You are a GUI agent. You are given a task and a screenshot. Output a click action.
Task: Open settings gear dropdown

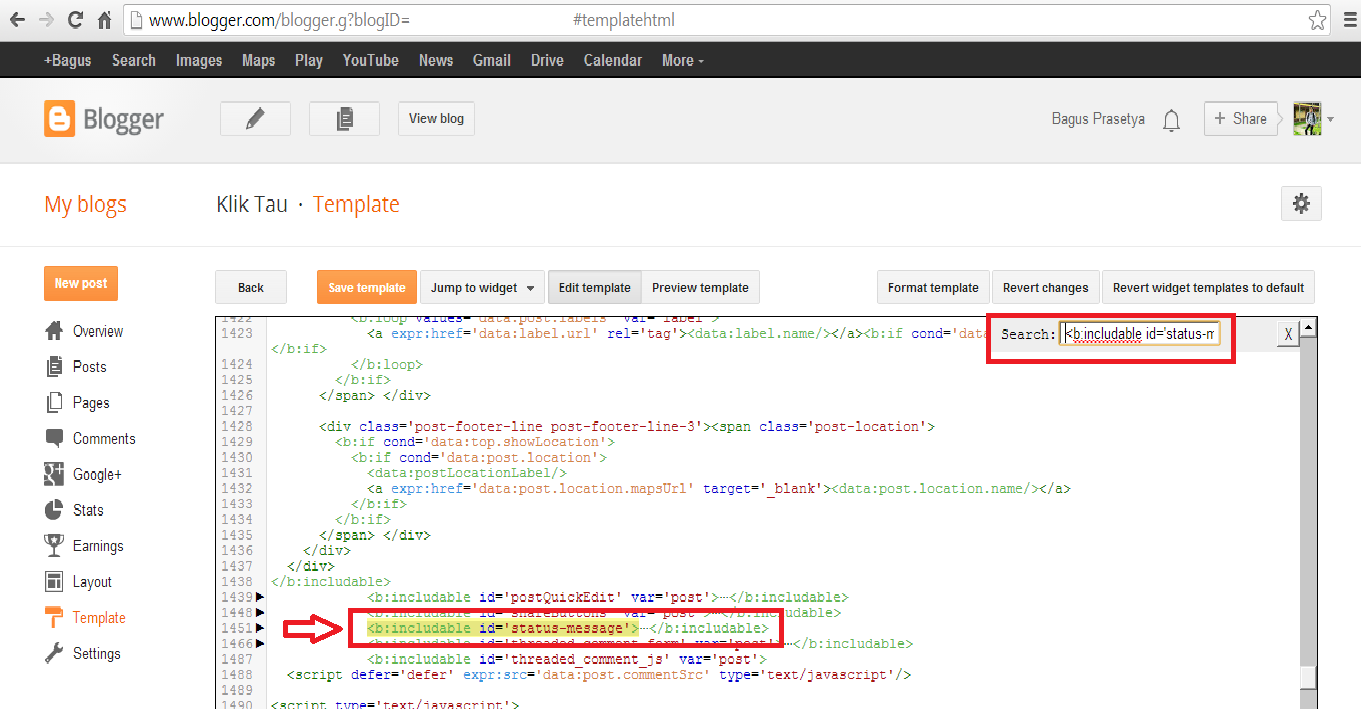pos(1301,204)
